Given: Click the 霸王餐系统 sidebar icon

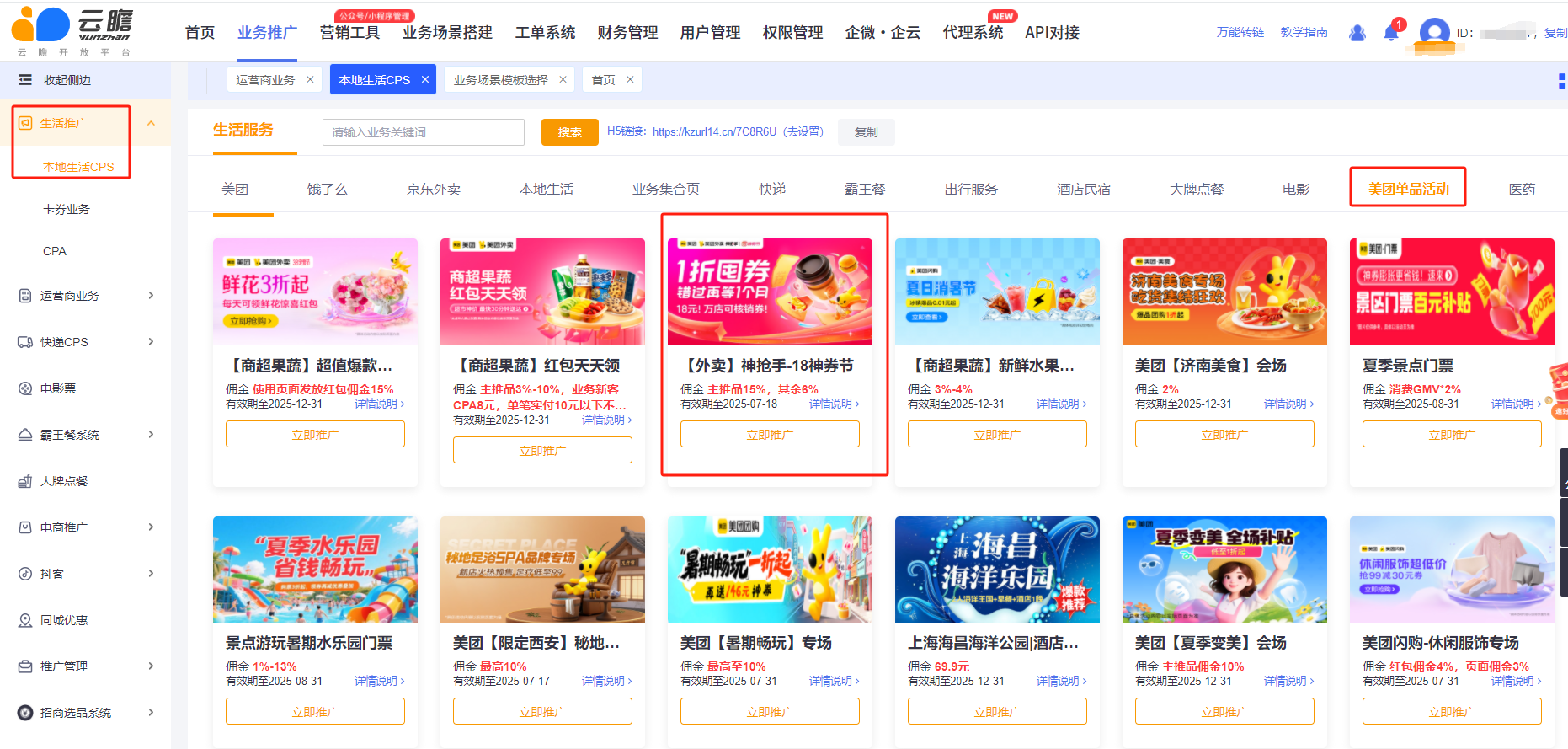Looking at the screenshot, I should pyautogui.click(x=25, y=435).
